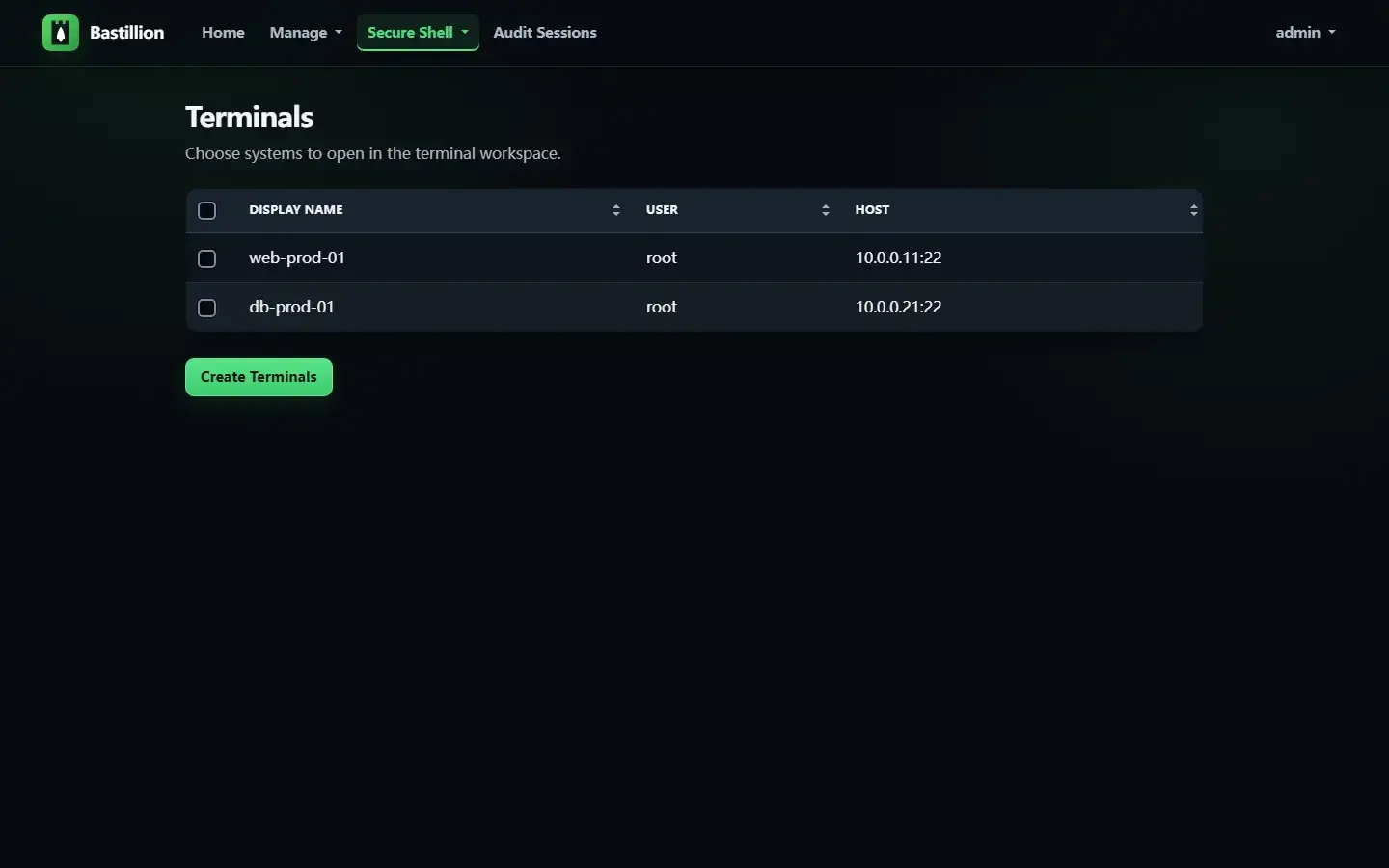
Task: Open the admin account dropdown
Action: tap(1305, 33)
